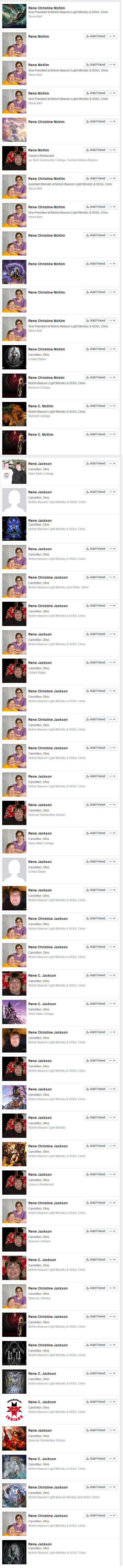This screenshot has height=1568, width=123.
Task: Open topmost Rene Christine McKim eagle profile picture
Action: [x=14, y=16]
